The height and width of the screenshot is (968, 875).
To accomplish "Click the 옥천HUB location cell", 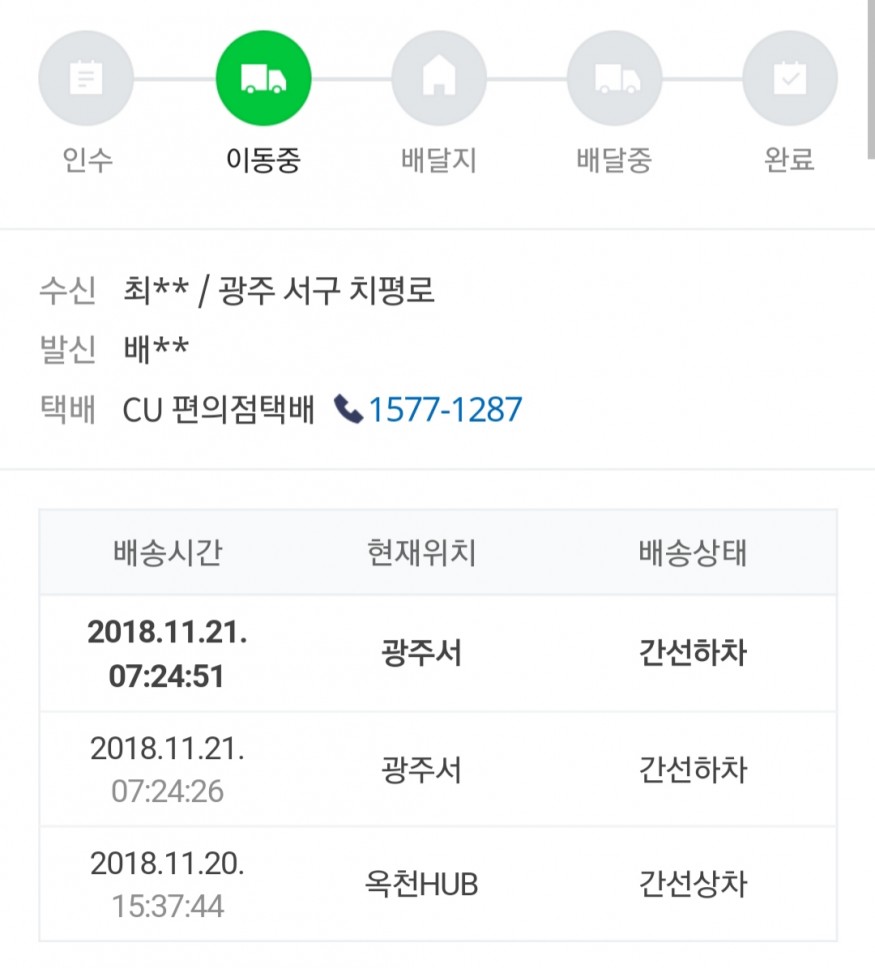I will tap(421, 884).
